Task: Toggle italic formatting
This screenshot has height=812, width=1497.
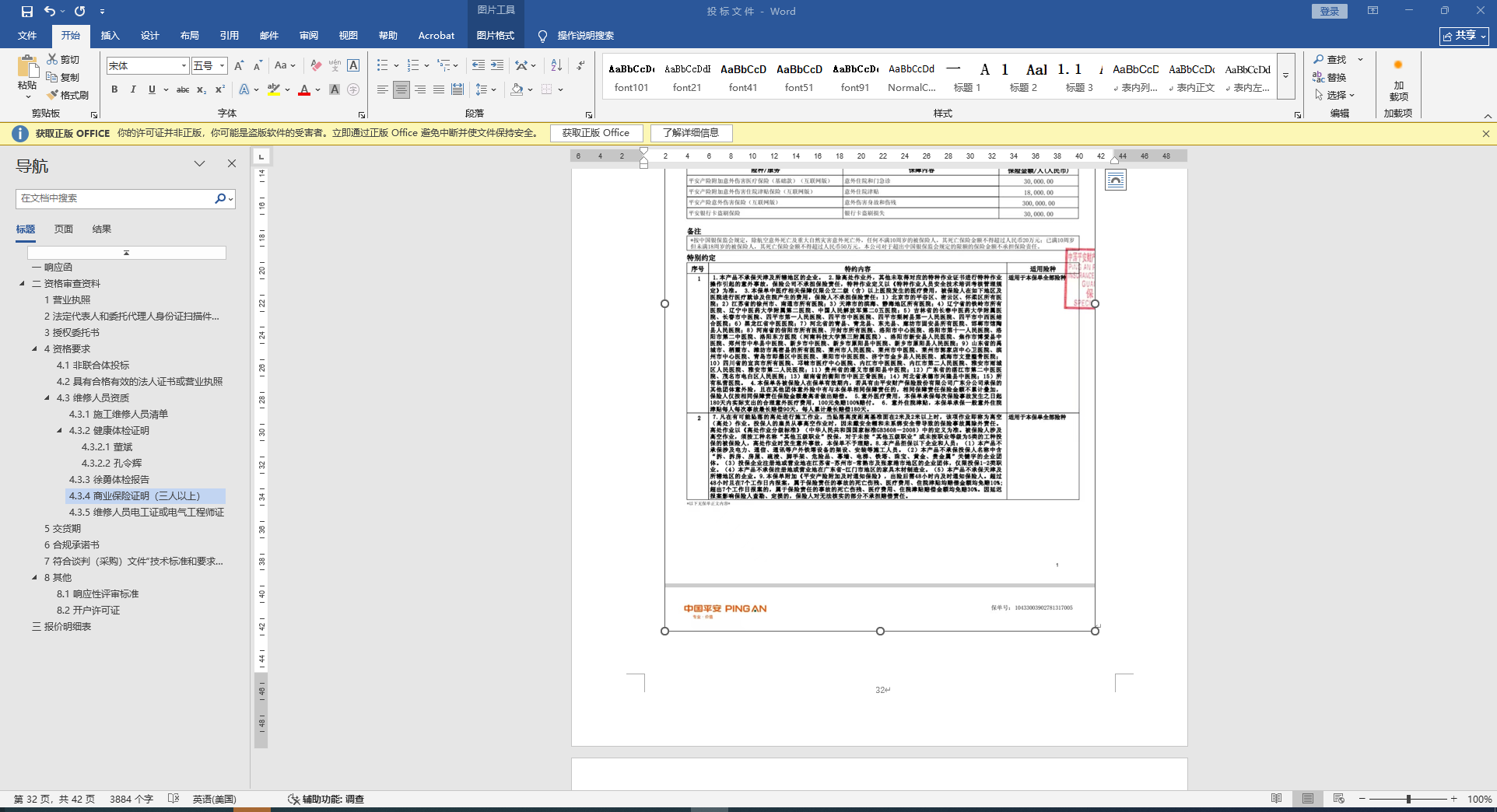Action: pyautogui.click(x=133, y=90)
